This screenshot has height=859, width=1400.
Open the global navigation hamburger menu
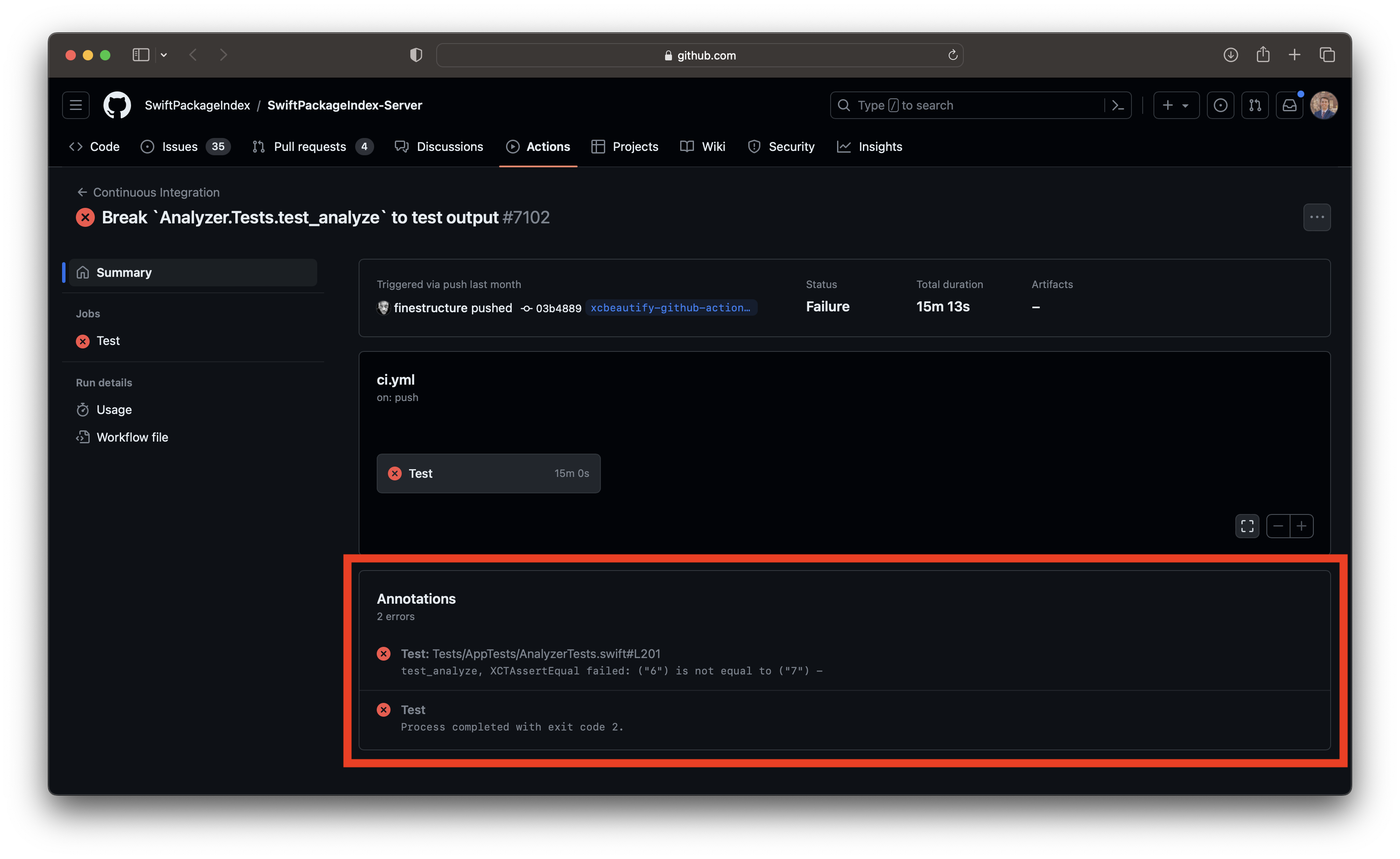tap(75, 105)
